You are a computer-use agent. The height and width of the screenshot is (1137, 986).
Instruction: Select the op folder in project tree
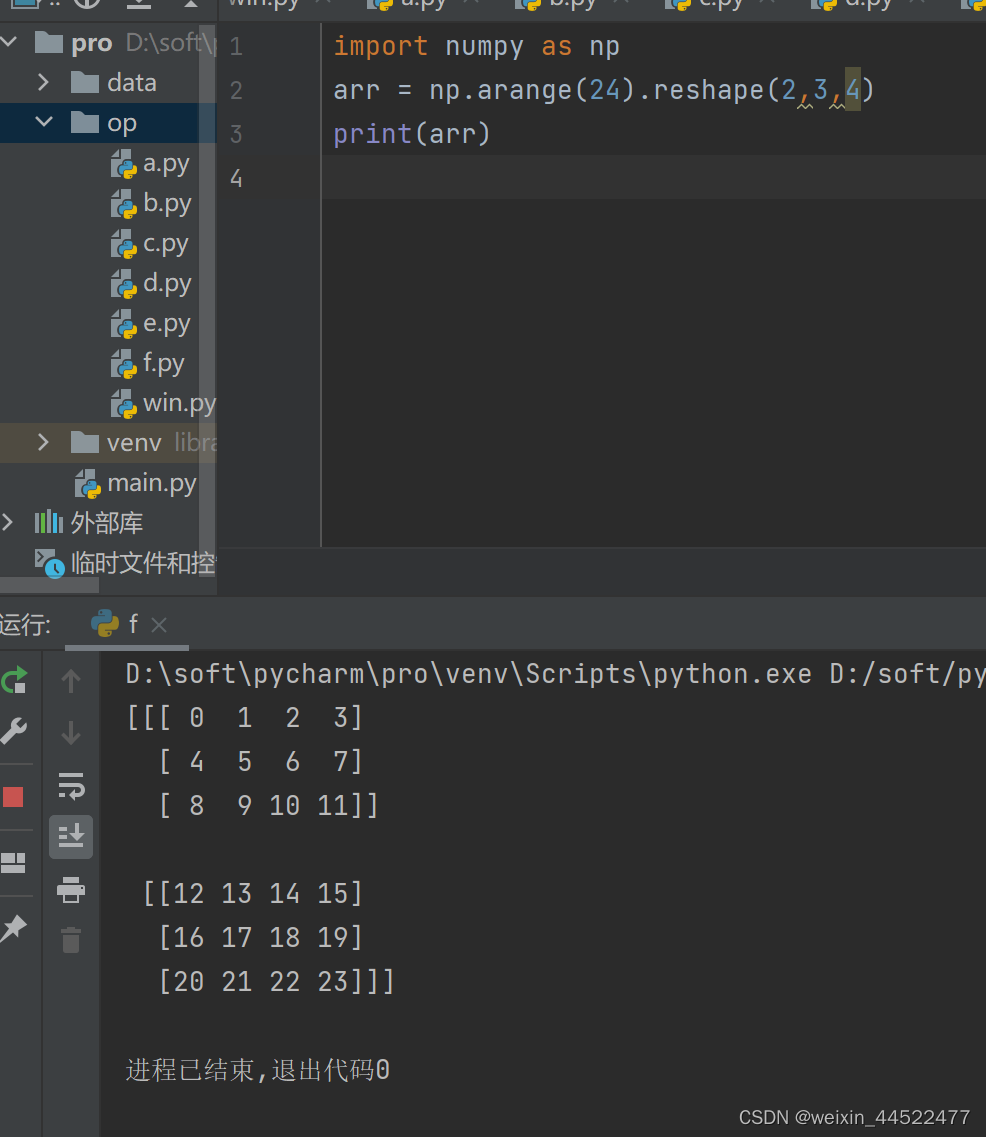pos(108,123)
